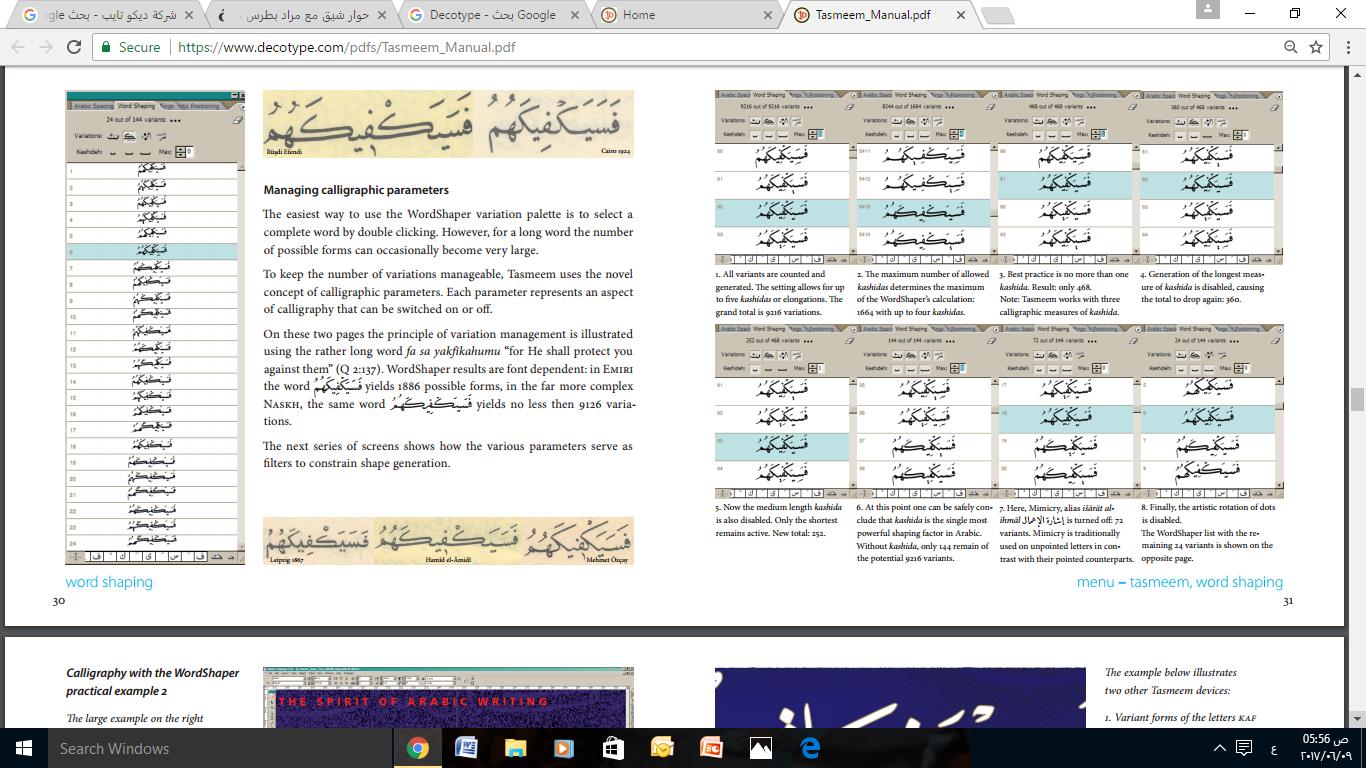Open the Chrome menu with three dots
The height and width of the screenshot is (768, 1366).
tap(1349, 47)
